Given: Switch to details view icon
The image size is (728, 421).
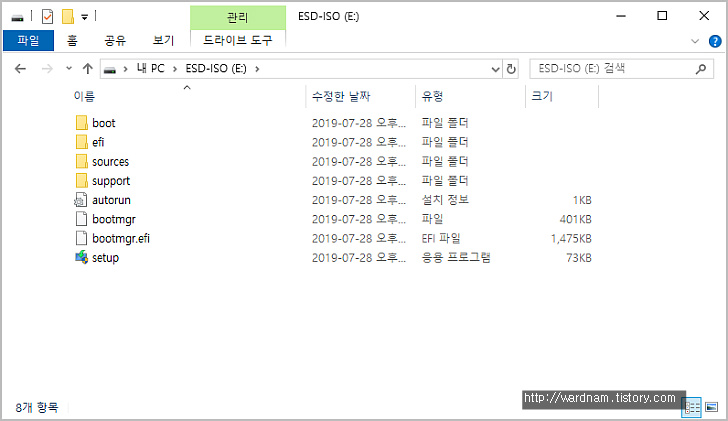Looking at the screenshot, I should point(692,408).
